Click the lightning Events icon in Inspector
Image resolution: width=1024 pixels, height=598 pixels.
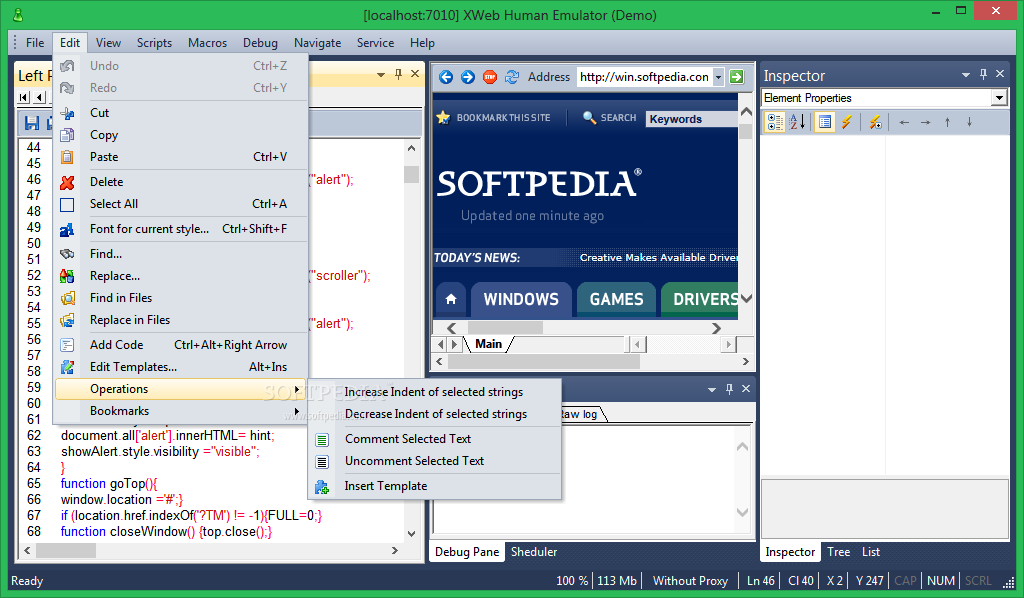[x=846, y=122]
